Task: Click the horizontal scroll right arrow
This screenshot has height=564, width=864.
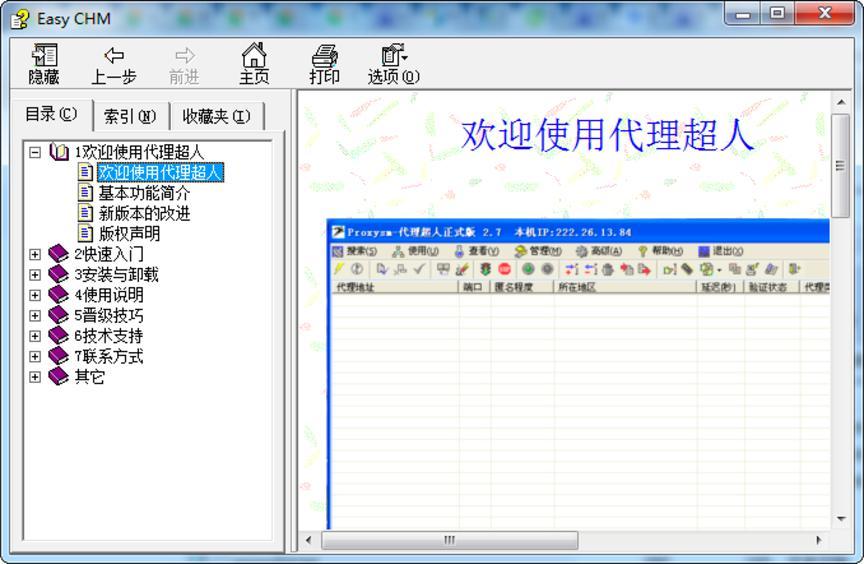Action: click(819, 540)
